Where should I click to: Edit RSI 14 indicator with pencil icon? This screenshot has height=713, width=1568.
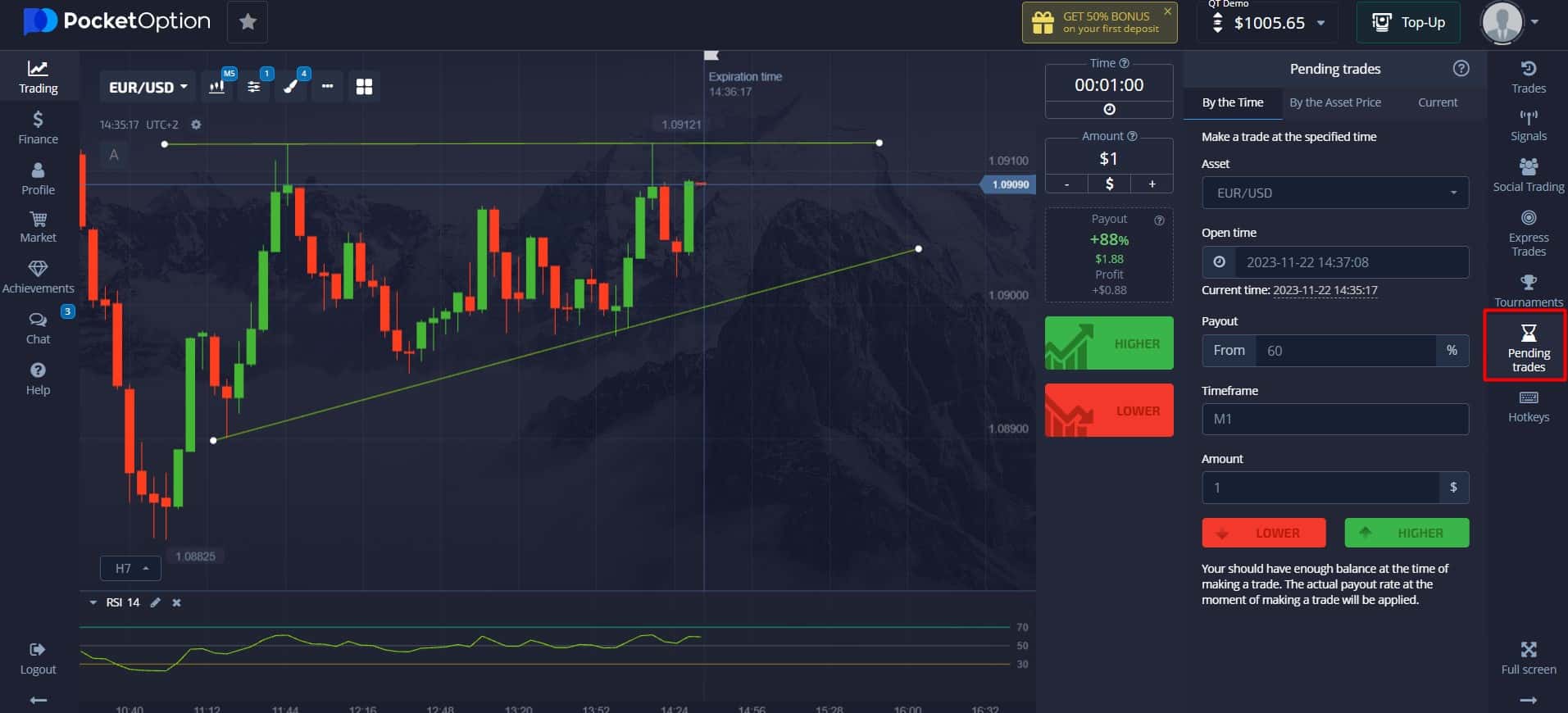155,602
